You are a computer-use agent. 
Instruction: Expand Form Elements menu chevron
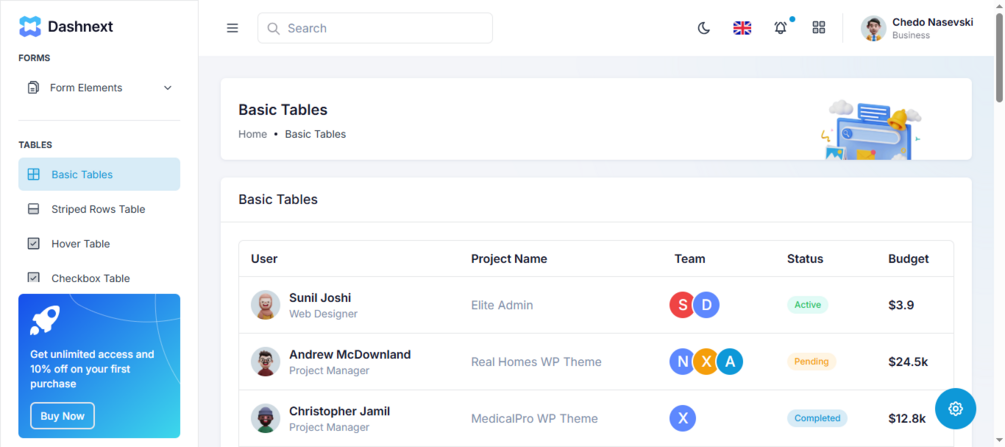[x=167, y=88]
